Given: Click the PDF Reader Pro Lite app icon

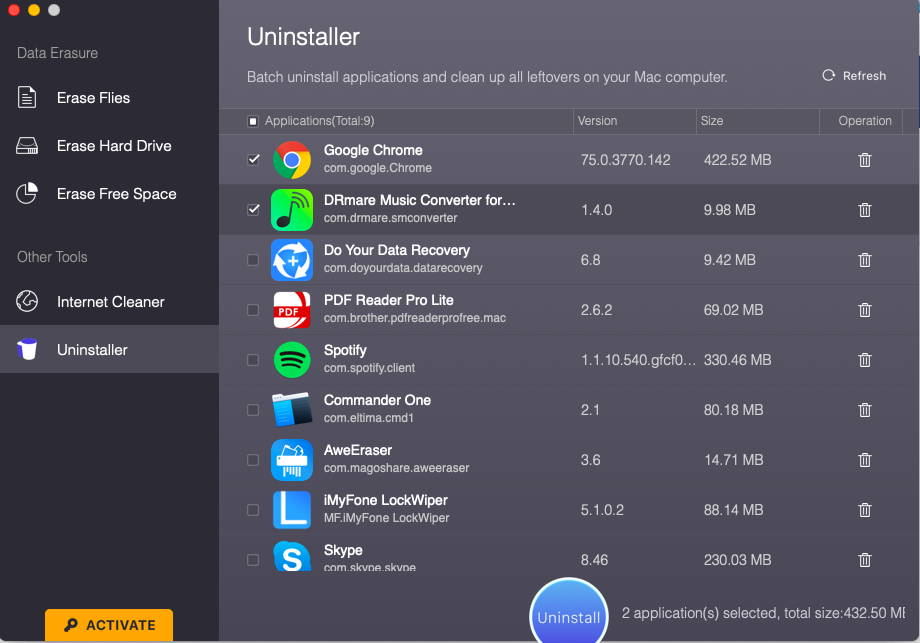Looking at the screenshot, I should [292, 310].
